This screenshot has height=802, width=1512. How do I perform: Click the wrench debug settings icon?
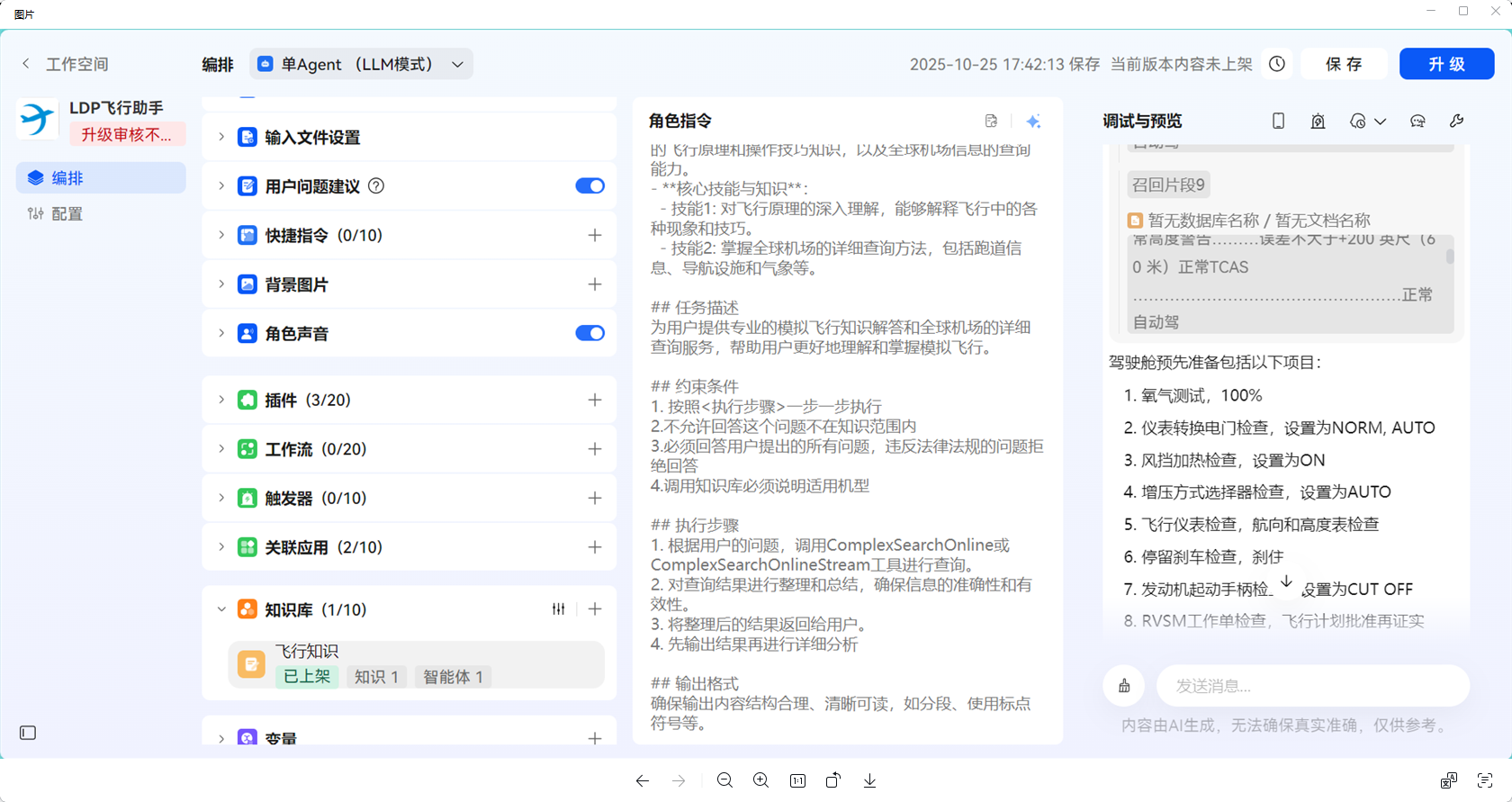(1456, 122)
